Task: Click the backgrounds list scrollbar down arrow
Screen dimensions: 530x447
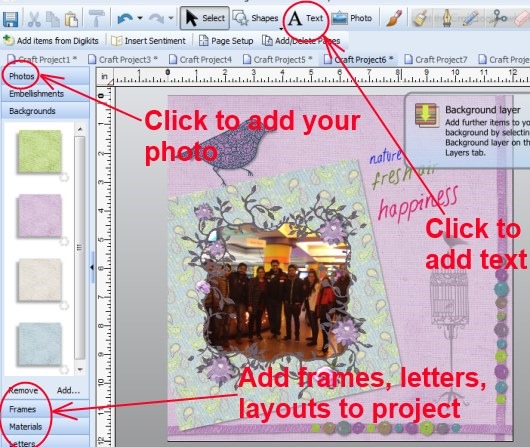Action: click(x=80, y=369)
